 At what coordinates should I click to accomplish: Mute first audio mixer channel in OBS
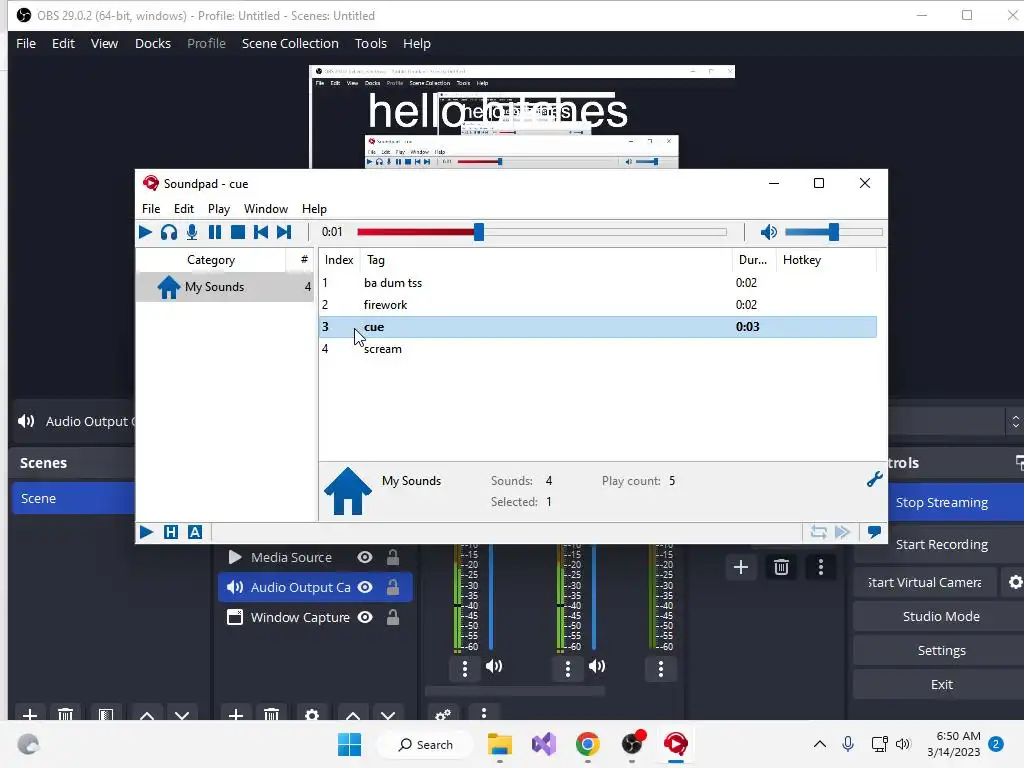click(494, 666)
